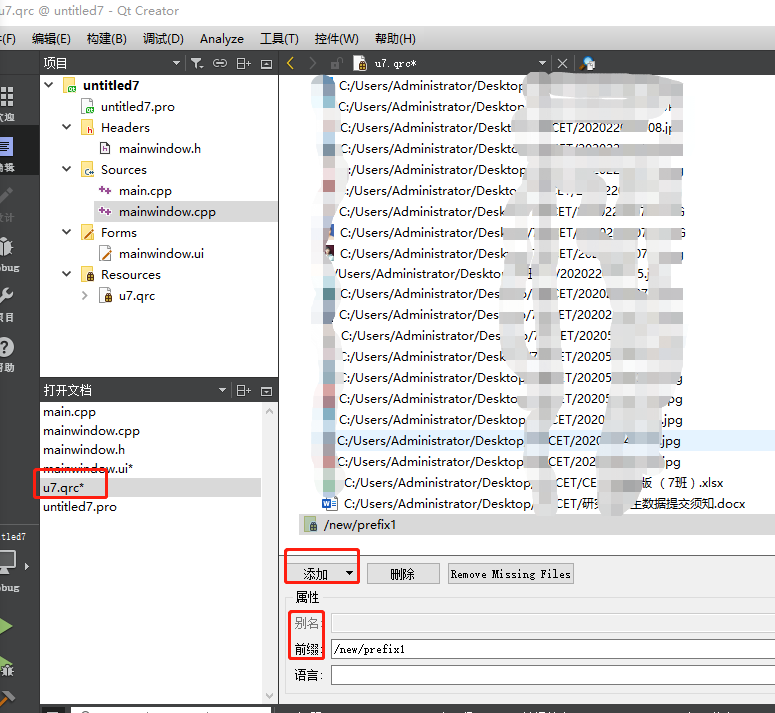
Task: Select the /new/prefix1 resource prefix row
Action: pos(537,525)
